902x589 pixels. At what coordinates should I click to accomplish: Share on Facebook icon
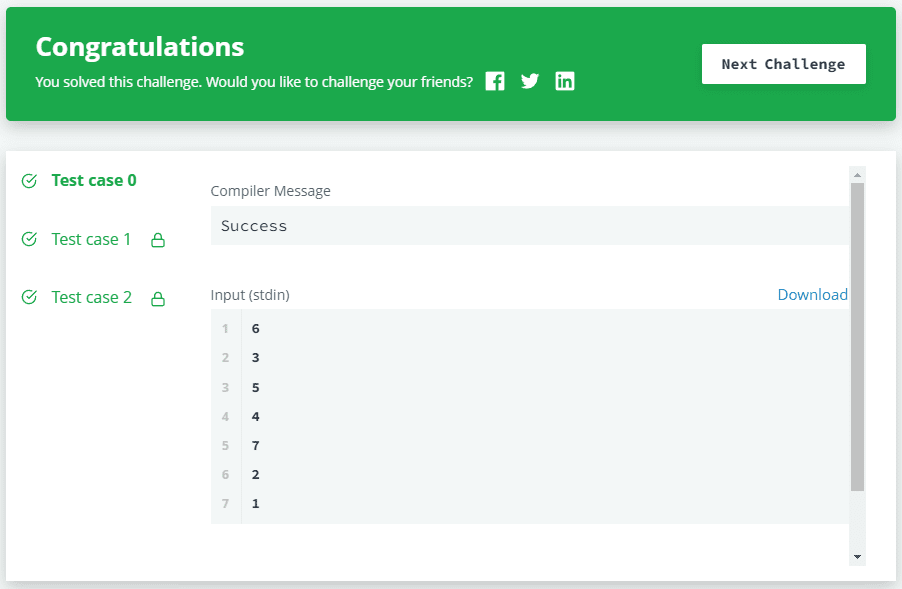point(495,82)
